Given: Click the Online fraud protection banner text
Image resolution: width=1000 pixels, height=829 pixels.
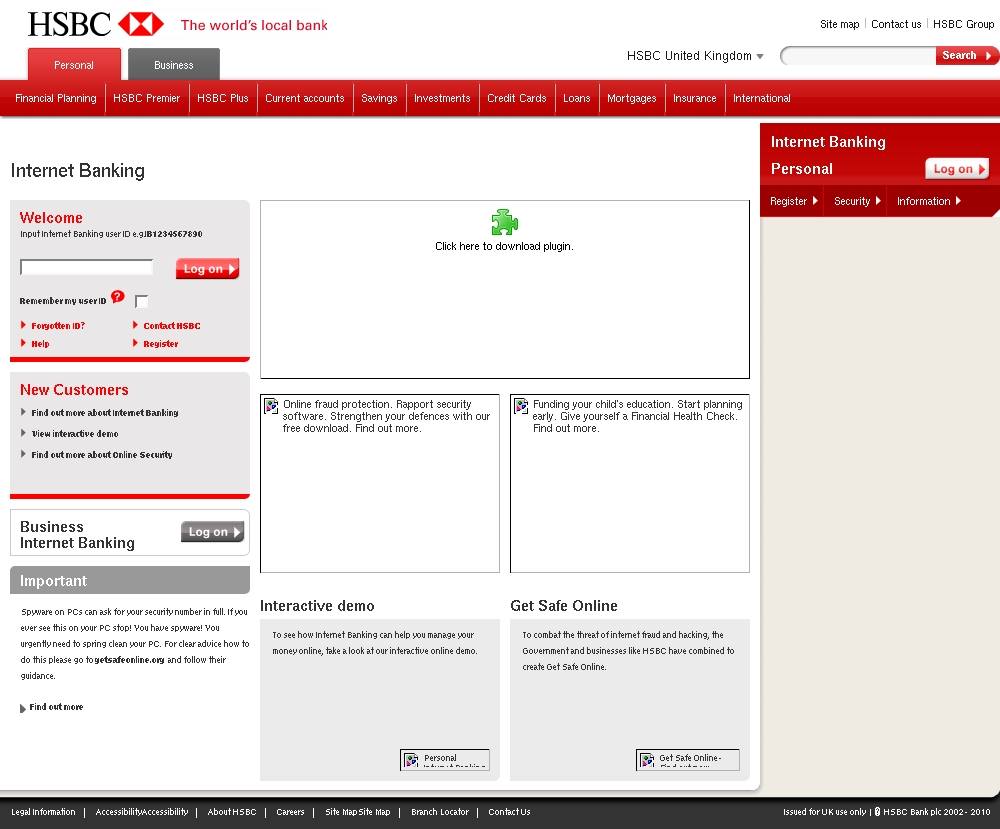Looking at the screenshot, I should point(386,416).
